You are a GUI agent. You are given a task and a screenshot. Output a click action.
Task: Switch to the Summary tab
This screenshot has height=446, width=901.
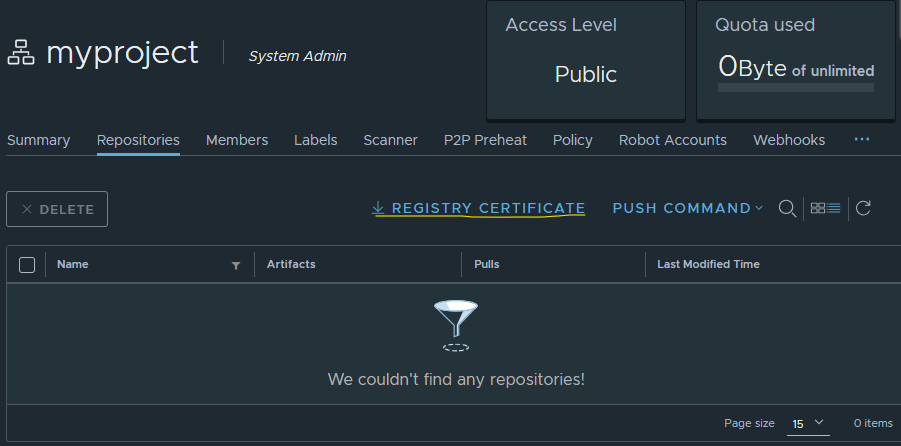pos(39,140)
